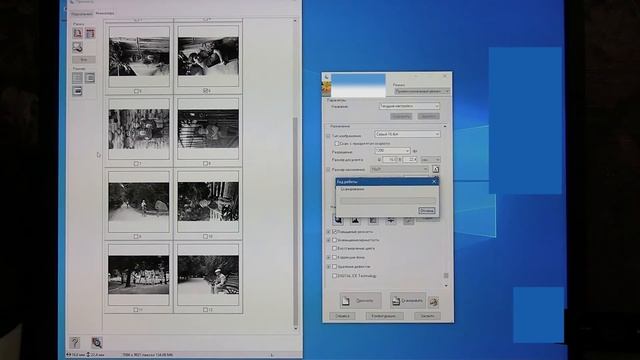Click the auto-locate marquee icon in preview toolbar
The width and height of the screenshot is (640, 360).
[x=78, y=33]
